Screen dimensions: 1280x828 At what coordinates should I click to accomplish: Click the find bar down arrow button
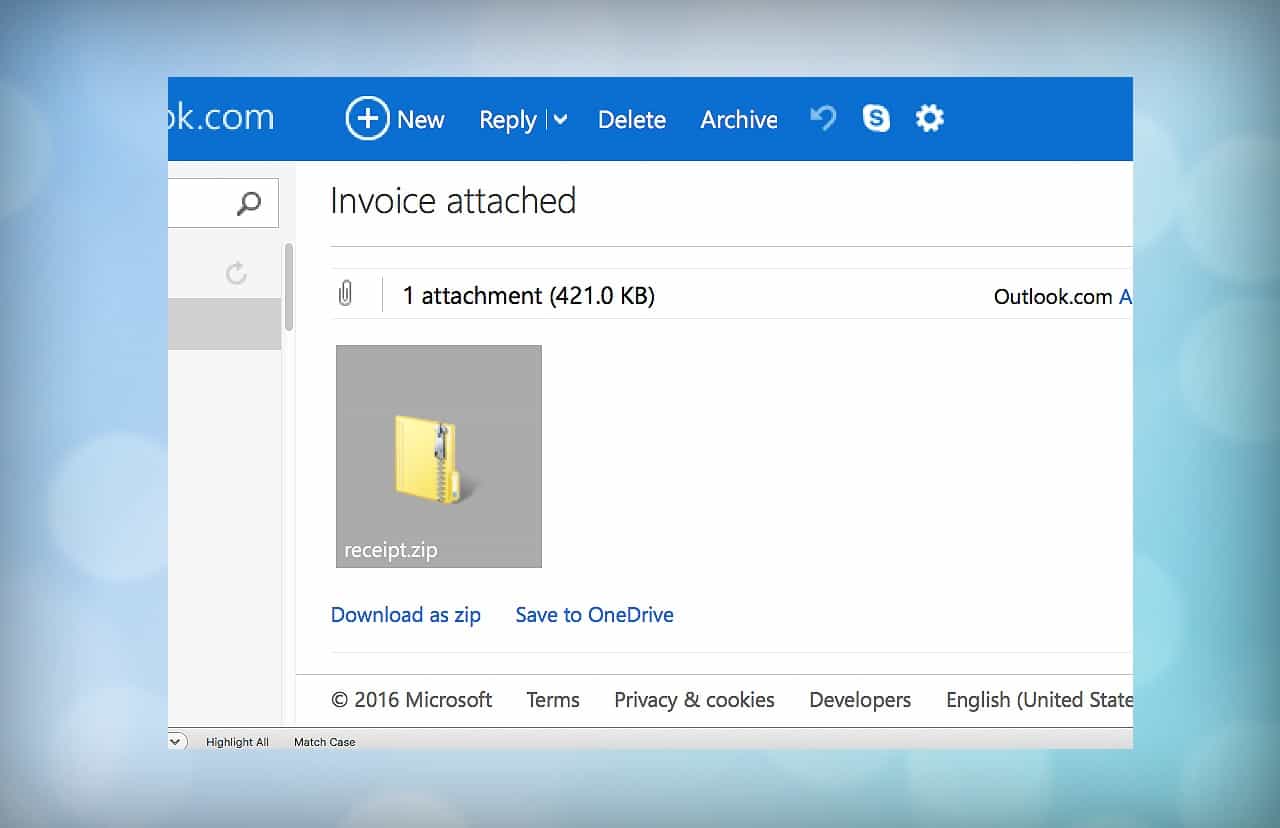(176, 742)
